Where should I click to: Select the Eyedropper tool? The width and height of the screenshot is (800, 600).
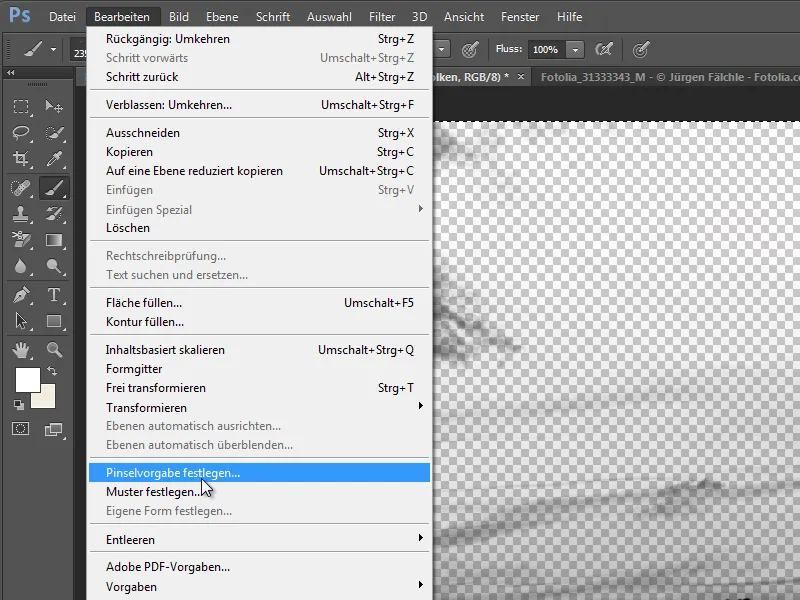(54, 159)
